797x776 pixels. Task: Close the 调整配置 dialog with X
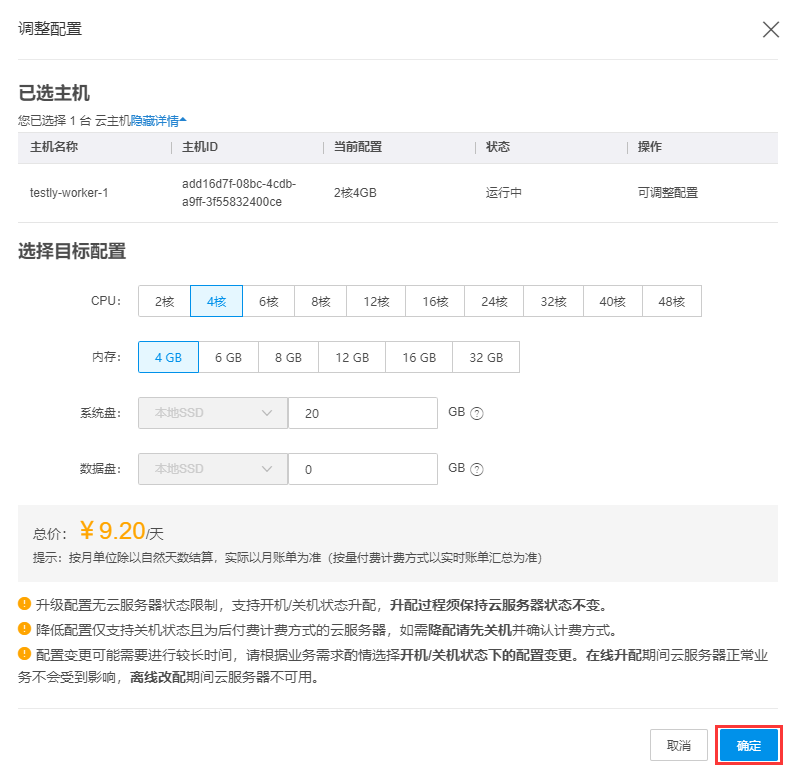click(x=770, y=29)
